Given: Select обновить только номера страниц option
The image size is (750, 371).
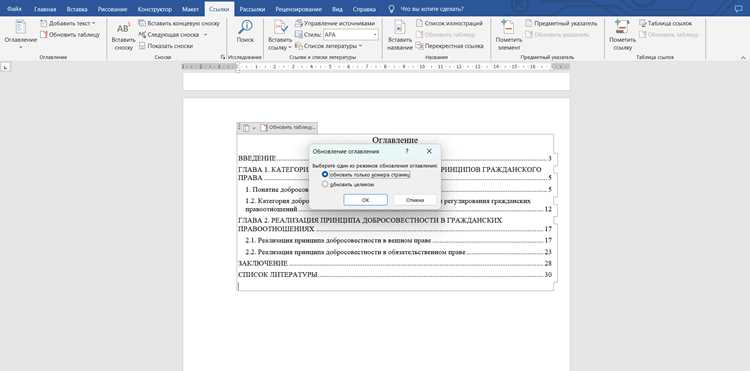Looking at the screenshot, I should point(366,175).
